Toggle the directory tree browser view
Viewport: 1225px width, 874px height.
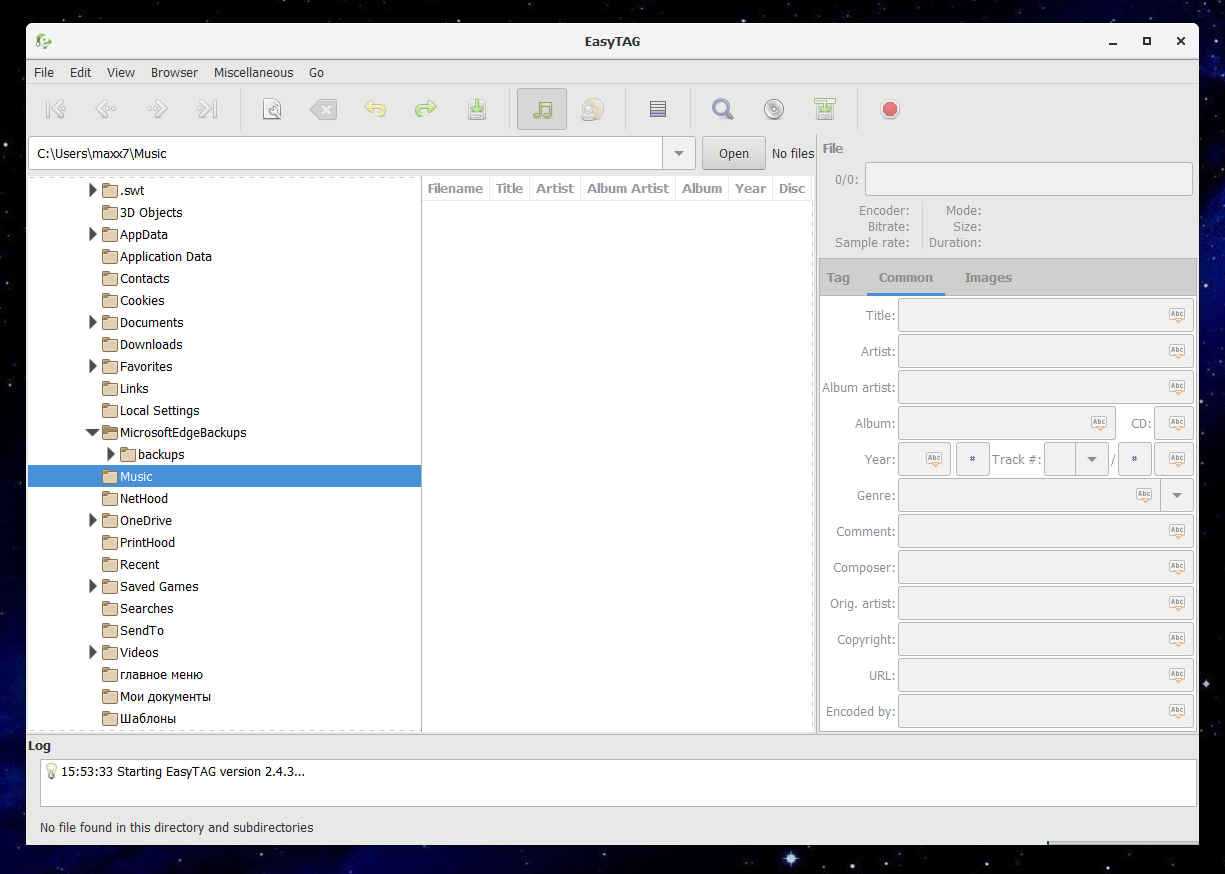[x=542, y=109]
